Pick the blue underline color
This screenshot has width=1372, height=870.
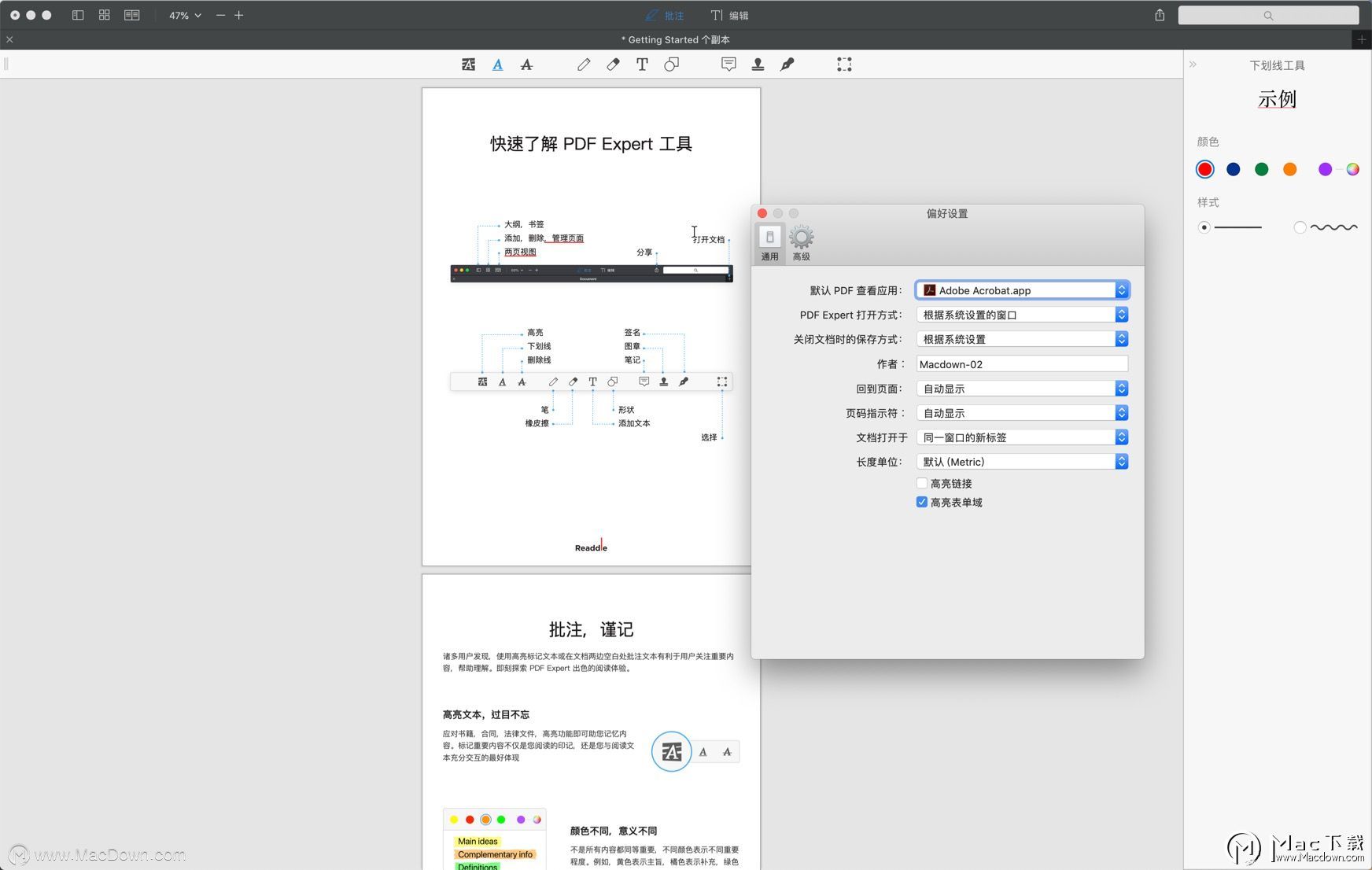click(x=1234, y=169)
